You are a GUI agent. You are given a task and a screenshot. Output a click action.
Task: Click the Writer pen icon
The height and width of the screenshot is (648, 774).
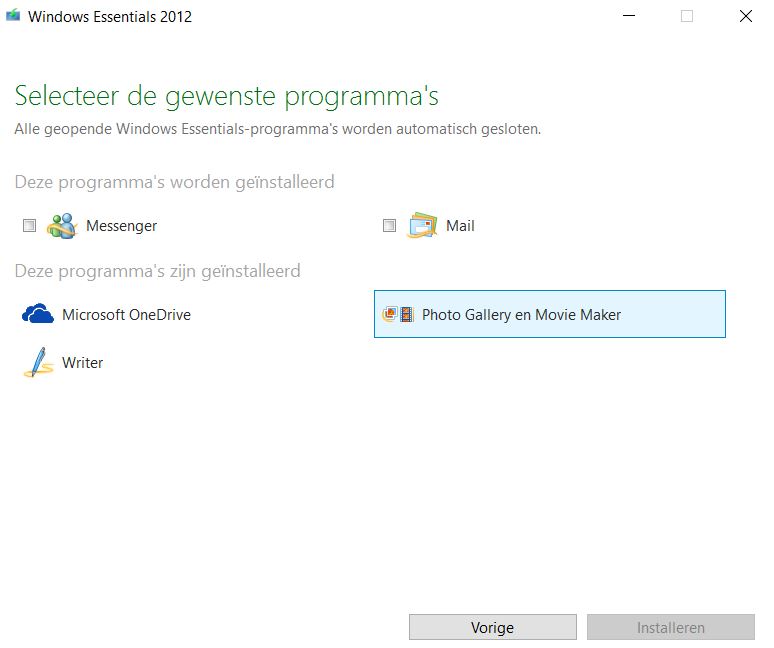39,363
